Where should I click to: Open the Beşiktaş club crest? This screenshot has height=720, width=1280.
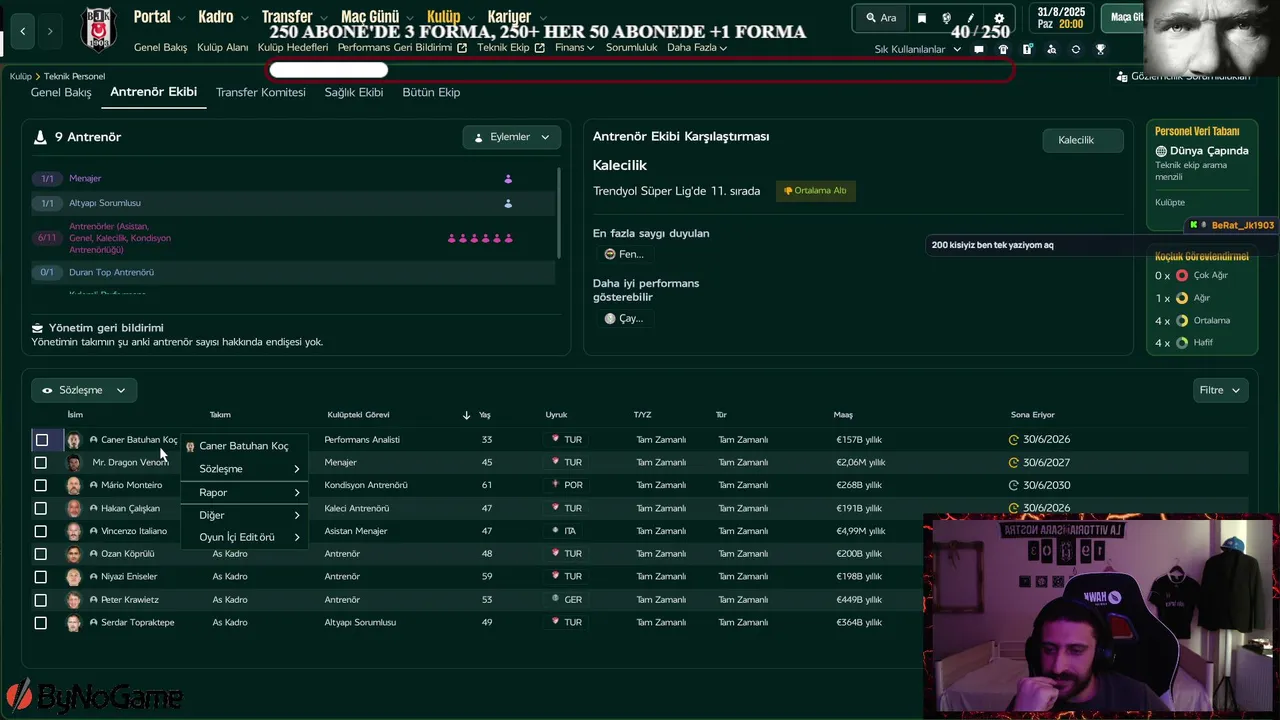(98, 29)
